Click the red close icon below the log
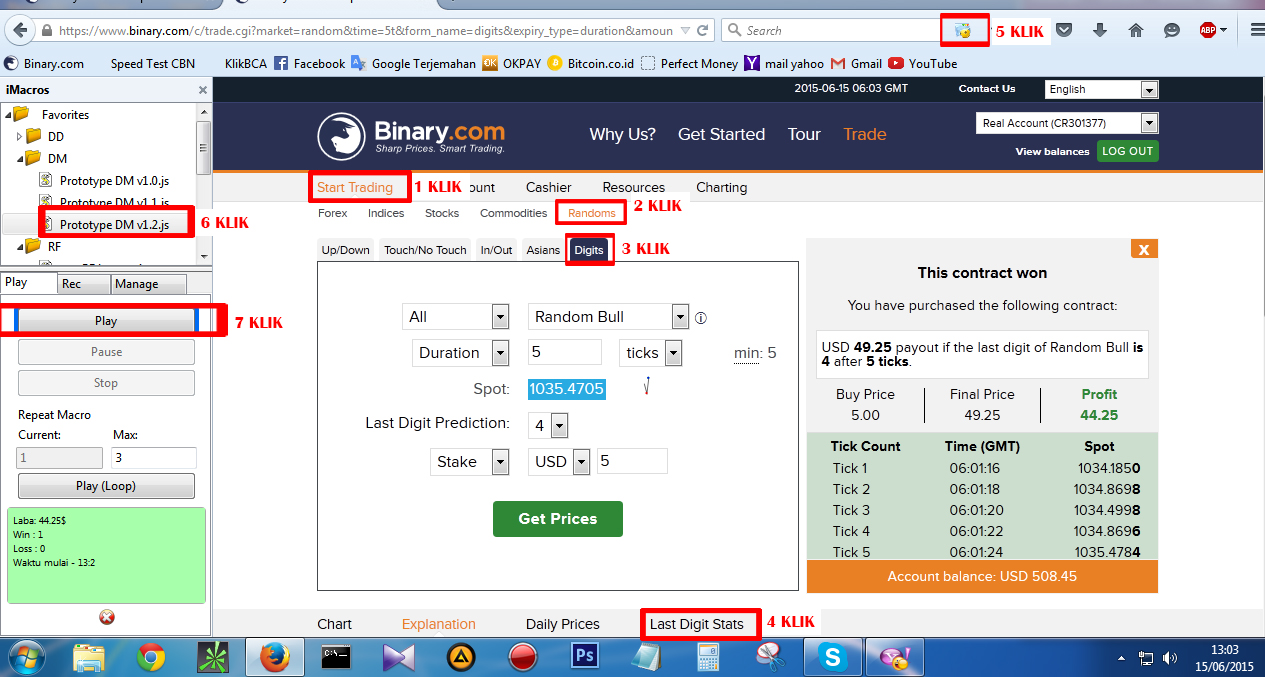The width and height of the screenshot is (1265, 677). [107, 617]
